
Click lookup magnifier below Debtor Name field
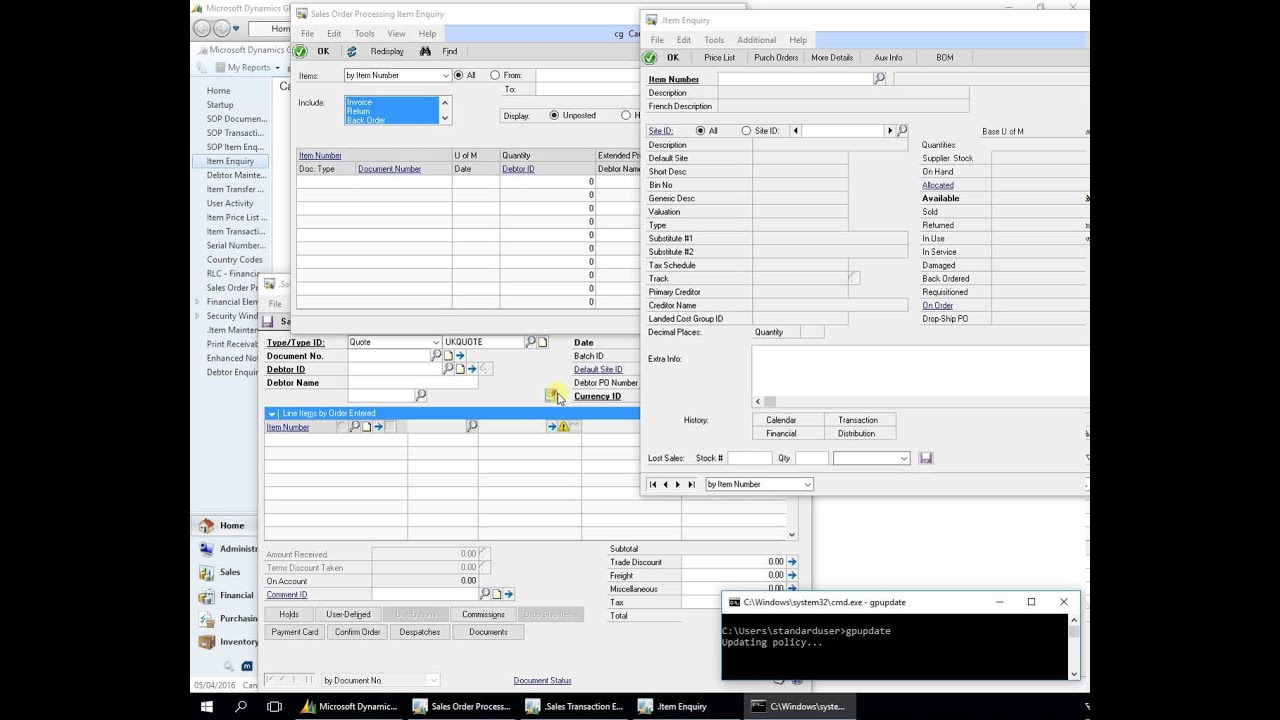(421, 396)
